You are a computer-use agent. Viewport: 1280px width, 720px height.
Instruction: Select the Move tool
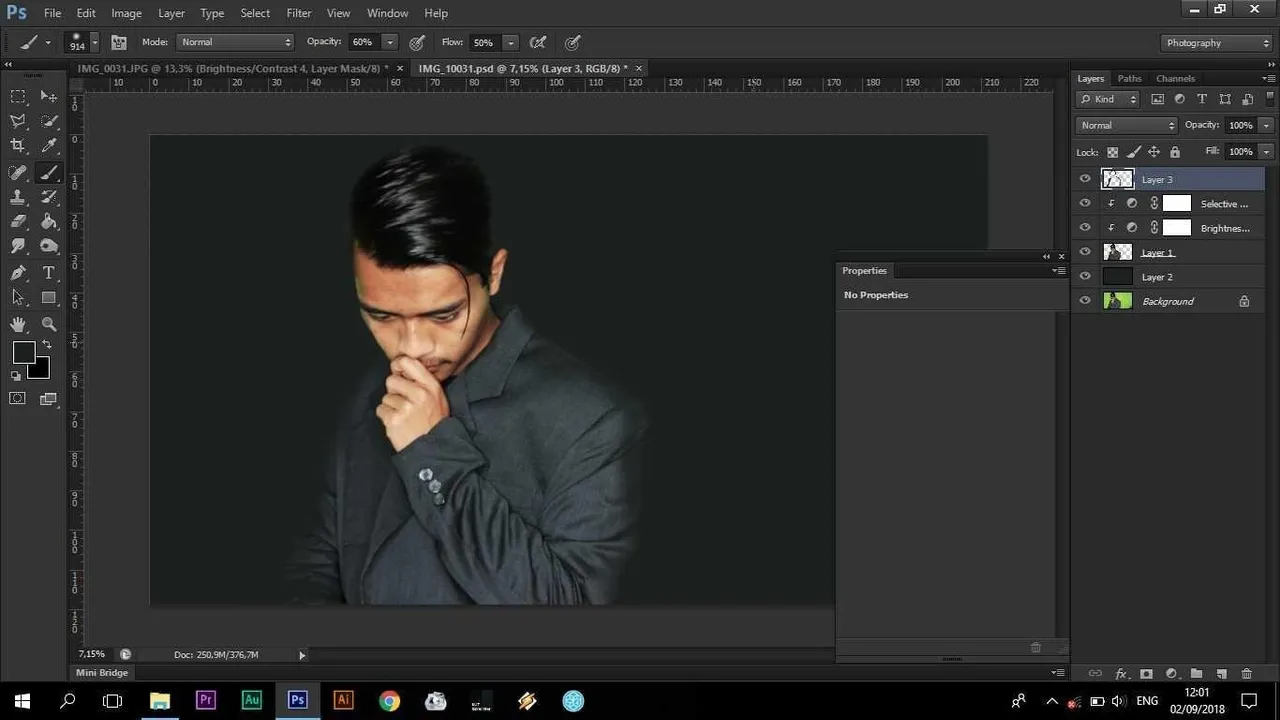[49, 97]
